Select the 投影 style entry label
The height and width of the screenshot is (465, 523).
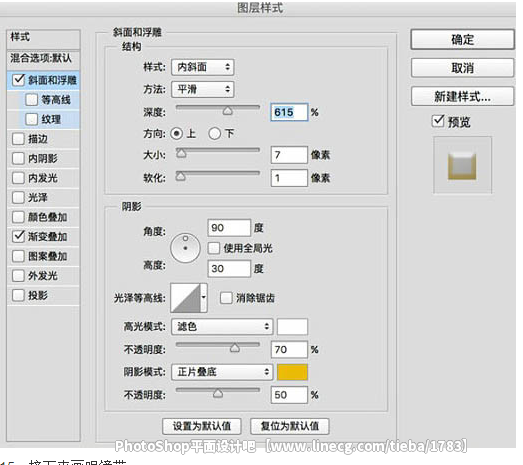[38, 295]
